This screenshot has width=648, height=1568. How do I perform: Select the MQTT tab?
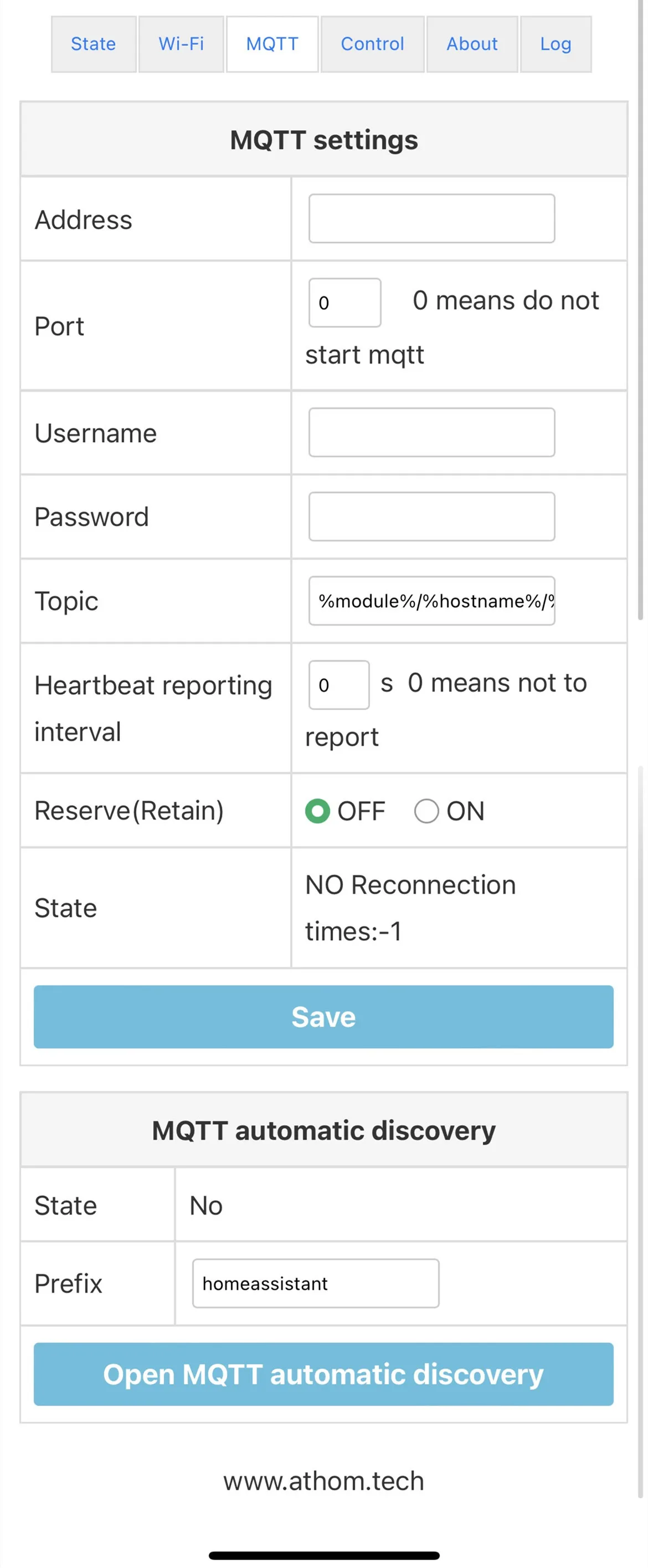click(272, 44)
